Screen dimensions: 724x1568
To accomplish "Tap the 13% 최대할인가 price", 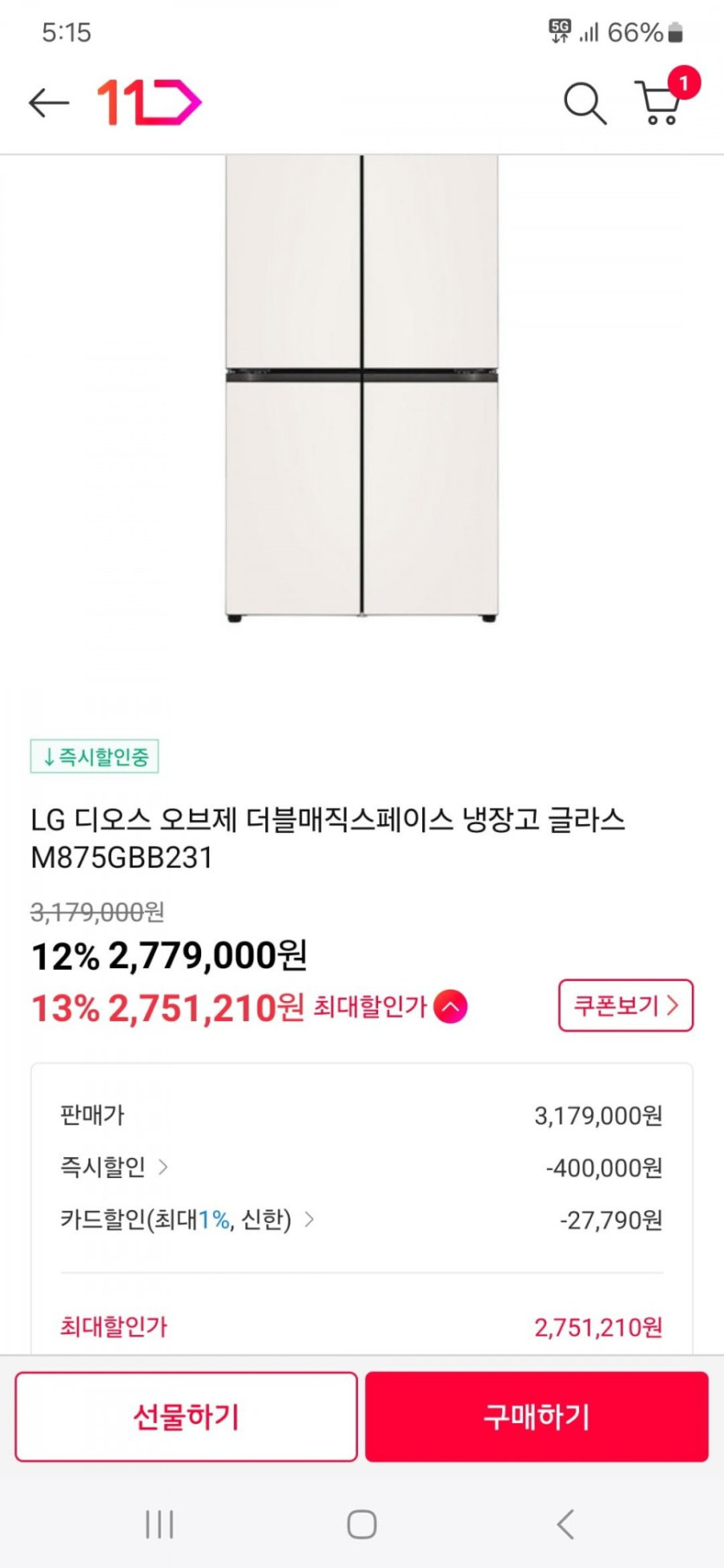I will pyautogui.click(x=167, y=1008).
